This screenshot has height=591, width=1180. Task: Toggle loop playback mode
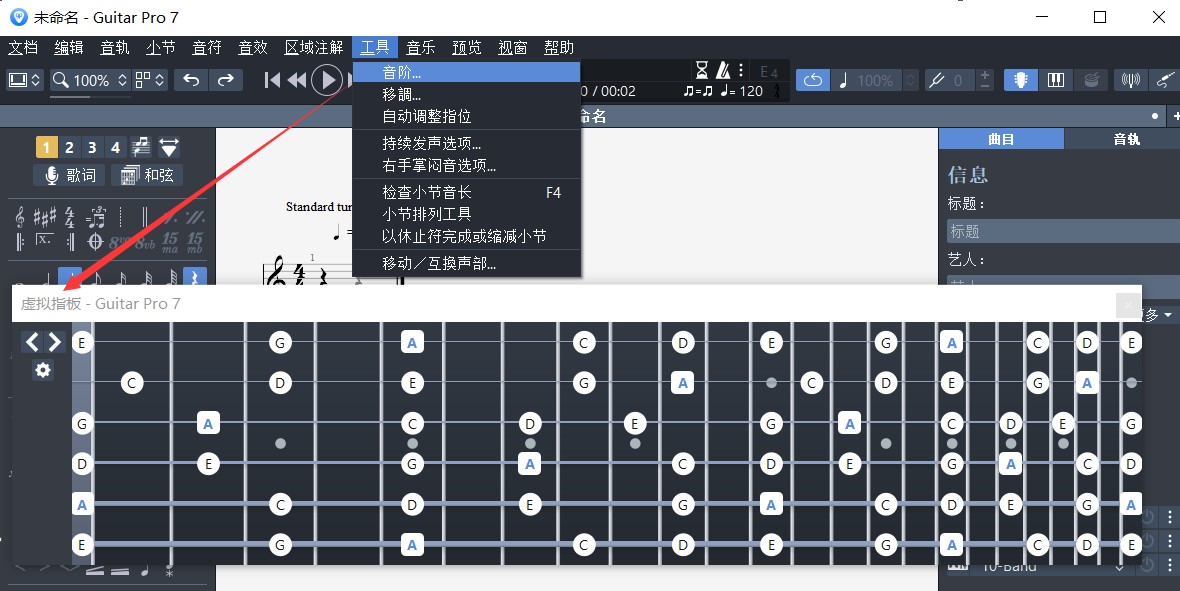(x=813, y=80)
